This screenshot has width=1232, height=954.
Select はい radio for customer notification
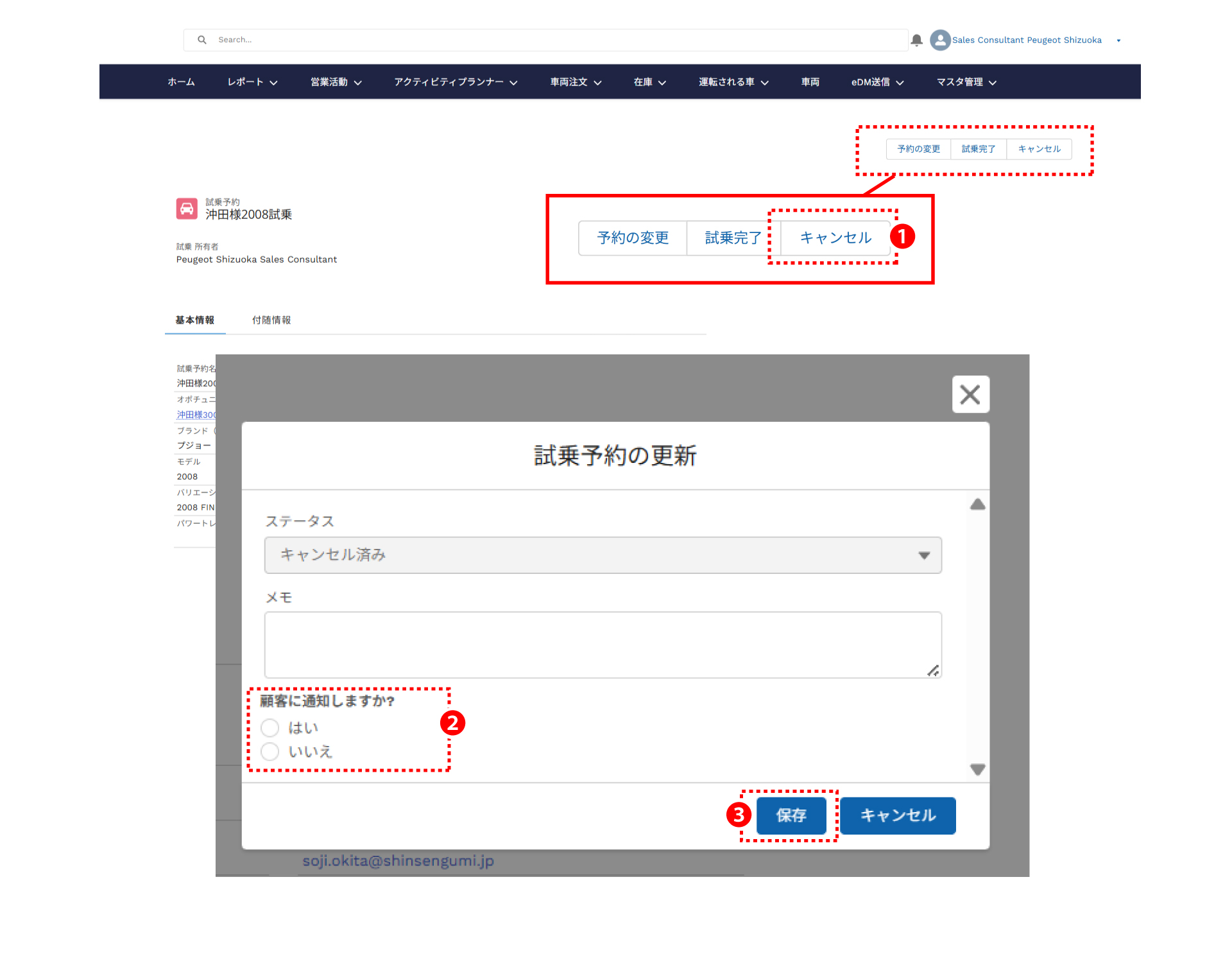[x=270, y=727]
